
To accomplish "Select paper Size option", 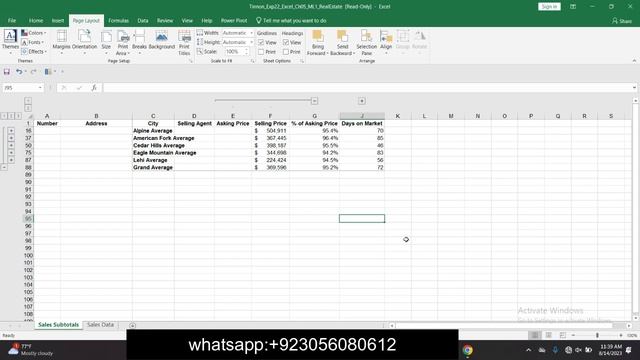I will pyautogui.click(x=106, y=42).
